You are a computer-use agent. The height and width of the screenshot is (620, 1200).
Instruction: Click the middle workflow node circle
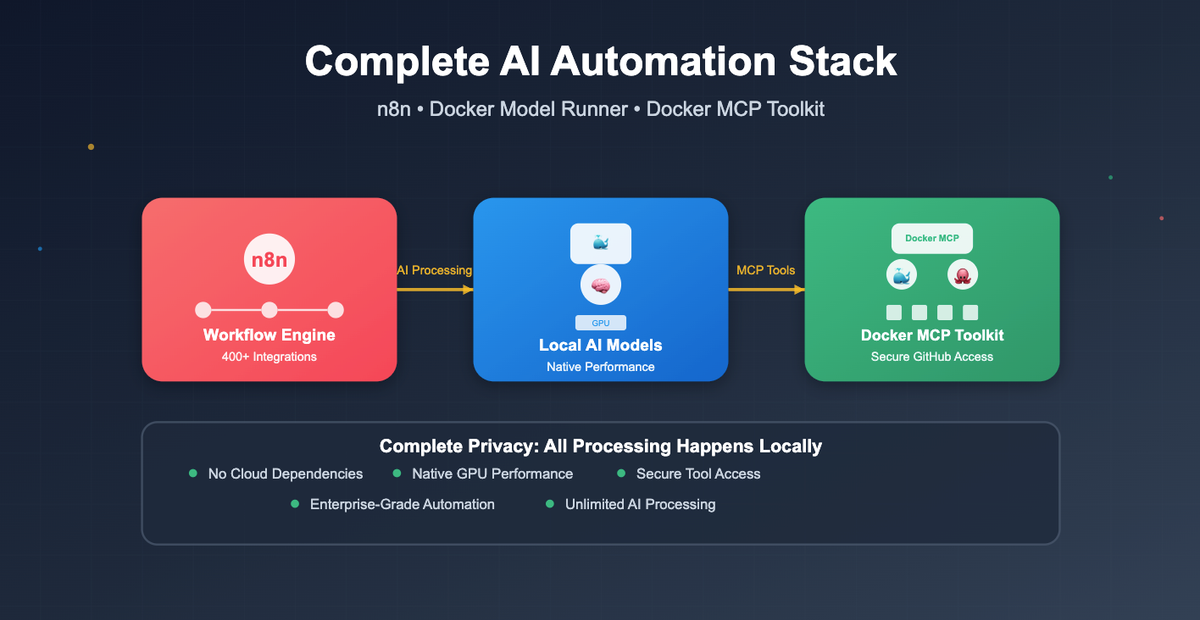(x=268, y=310)
